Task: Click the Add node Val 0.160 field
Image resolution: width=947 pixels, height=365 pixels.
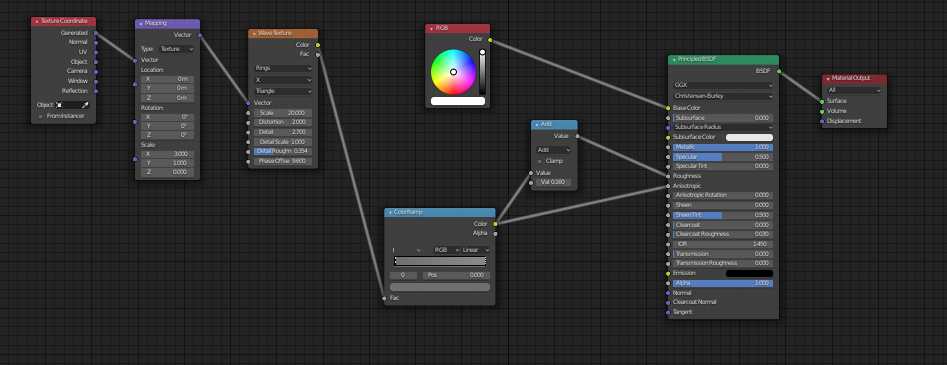Action: (554, 182)
